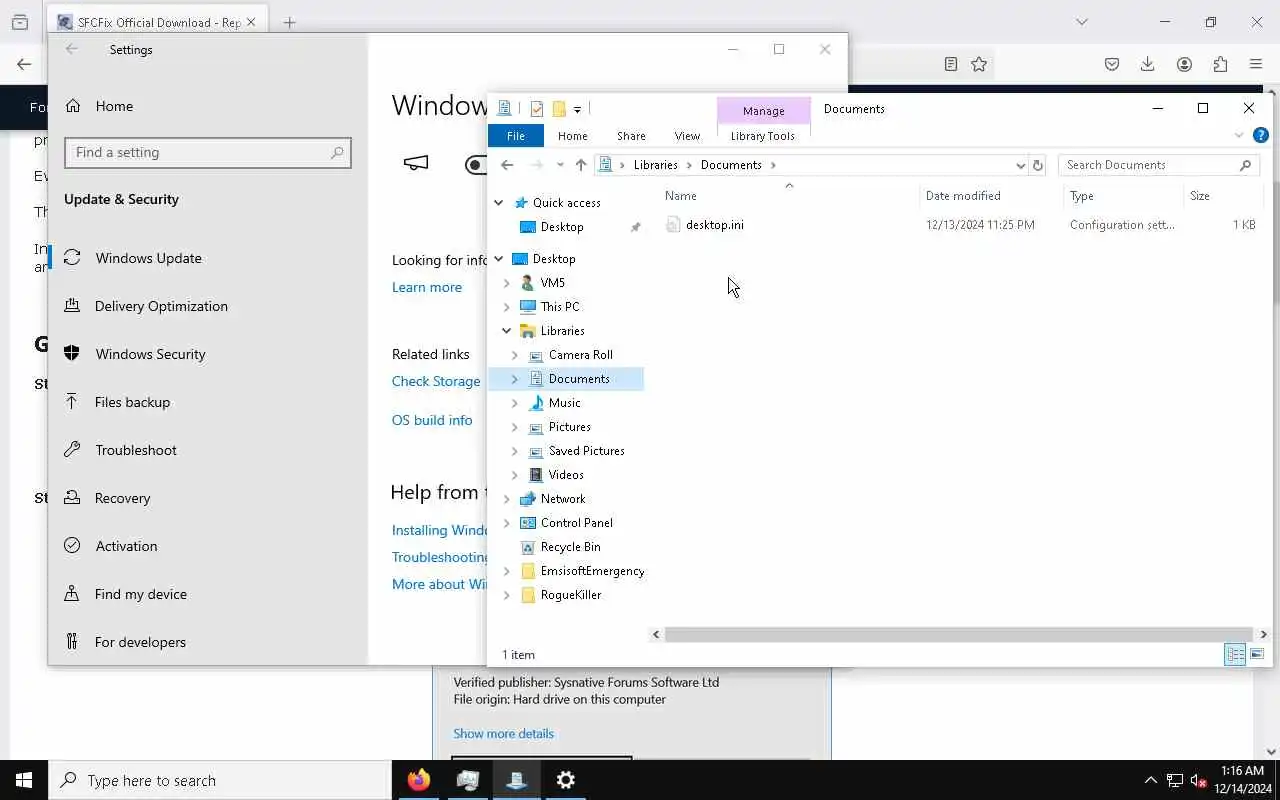This screenshot has height=800, width=1280.
Task: Select Camera Roll library
Action: (580, 355)
